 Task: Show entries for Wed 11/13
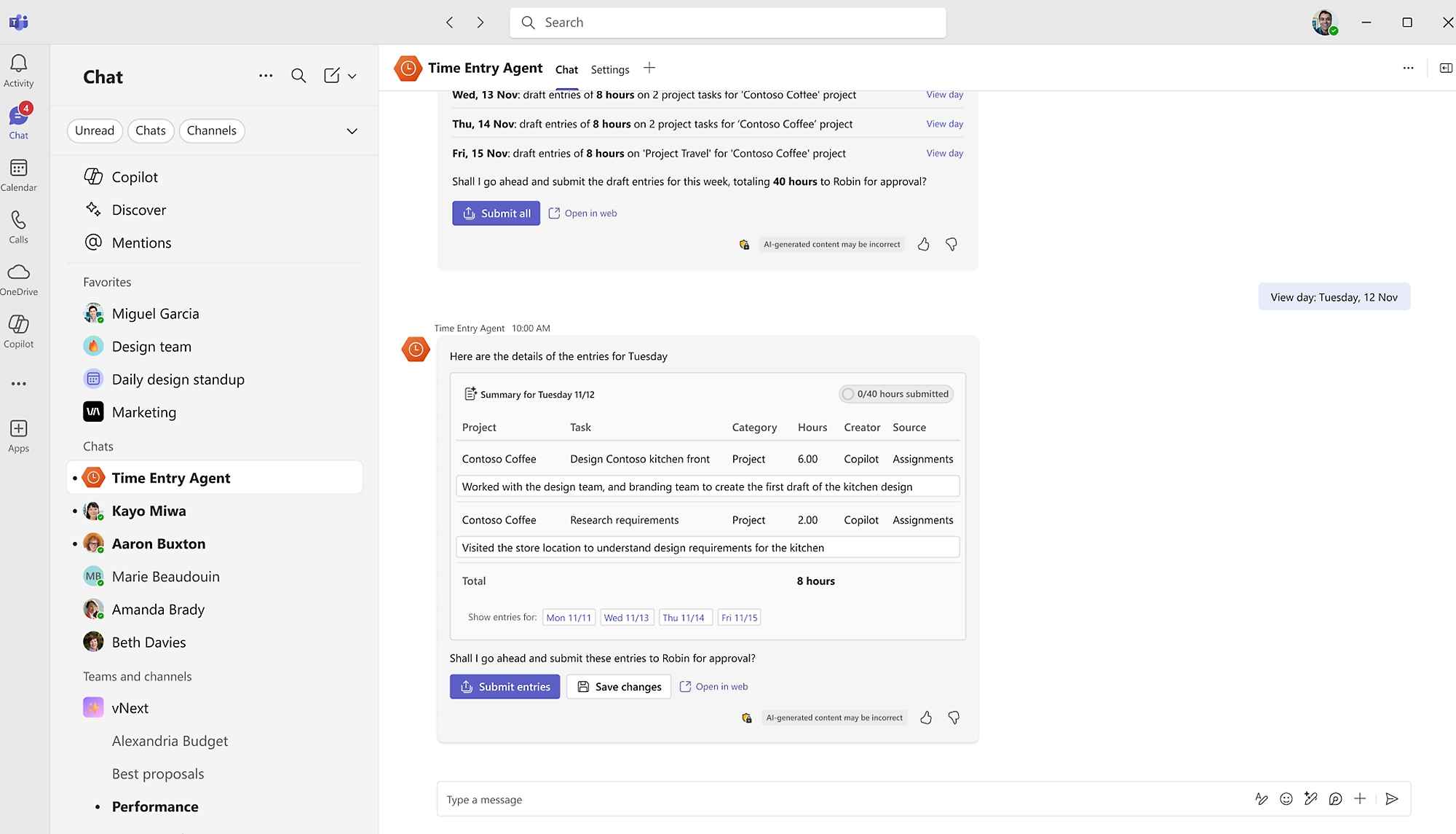tap(626, 618)
